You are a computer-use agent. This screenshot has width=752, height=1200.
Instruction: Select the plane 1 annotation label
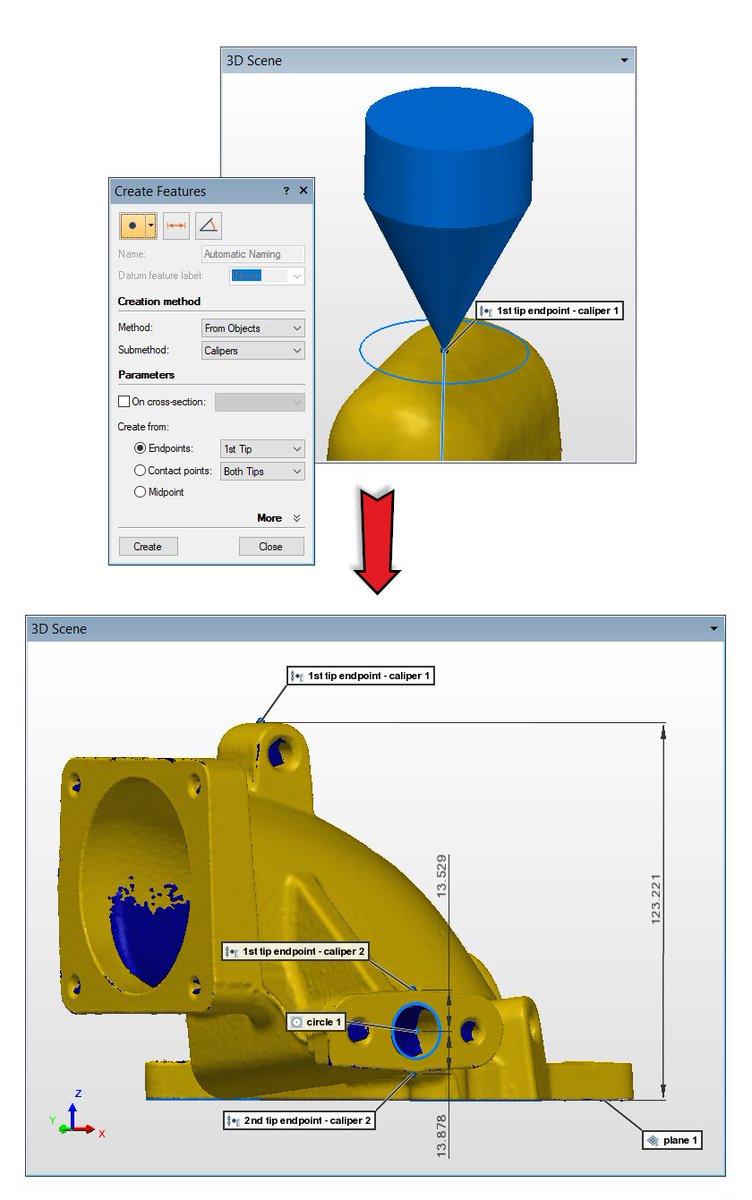click(672, 1140)
